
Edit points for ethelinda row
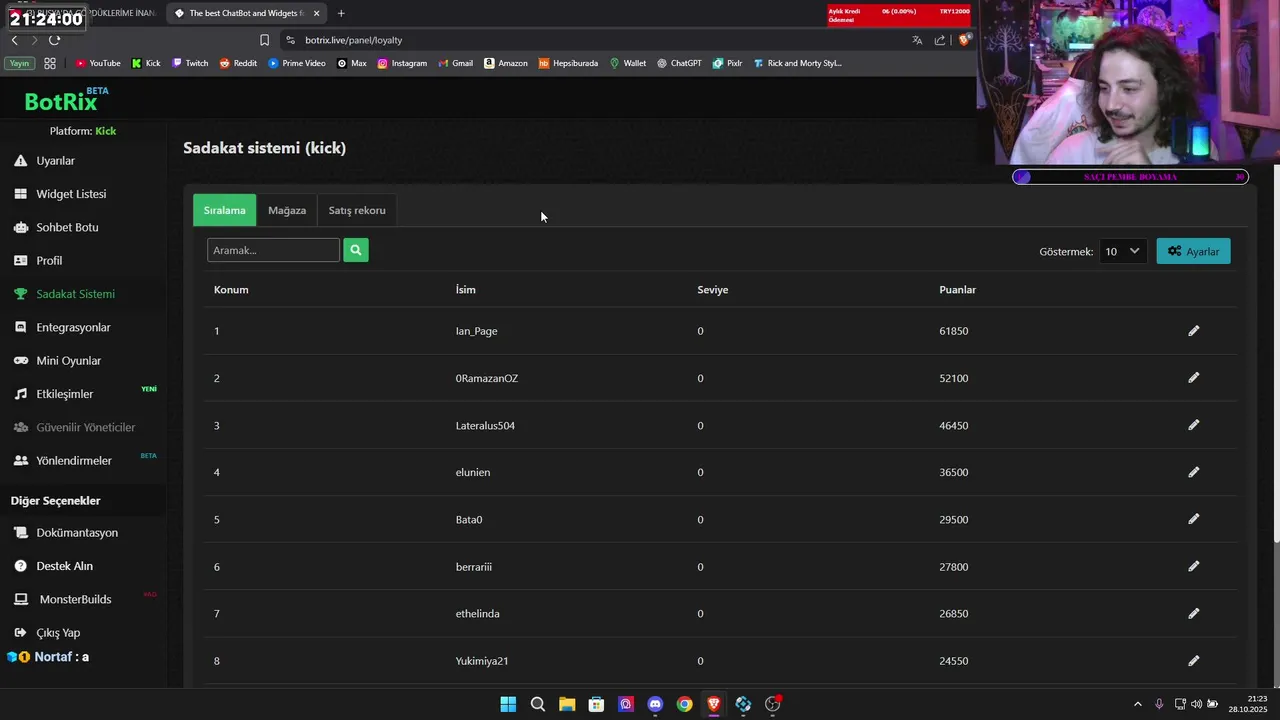click(1193, 613)
